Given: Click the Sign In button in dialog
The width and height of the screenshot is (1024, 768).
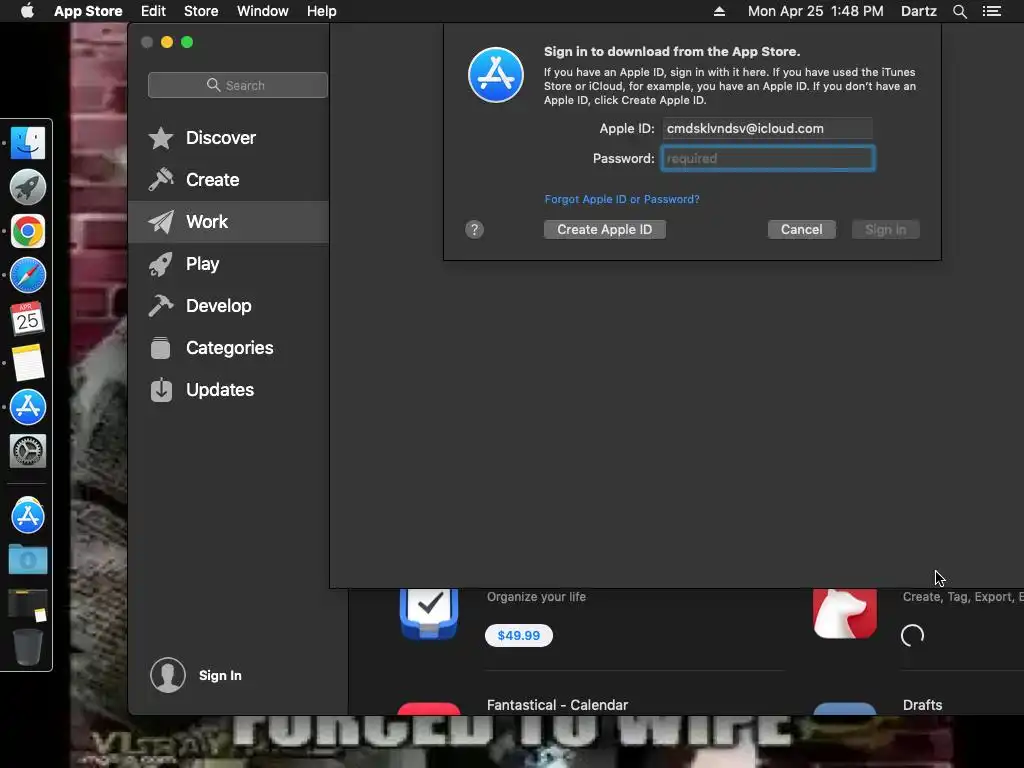Looking at the screenshot, I should click(886, 230).
